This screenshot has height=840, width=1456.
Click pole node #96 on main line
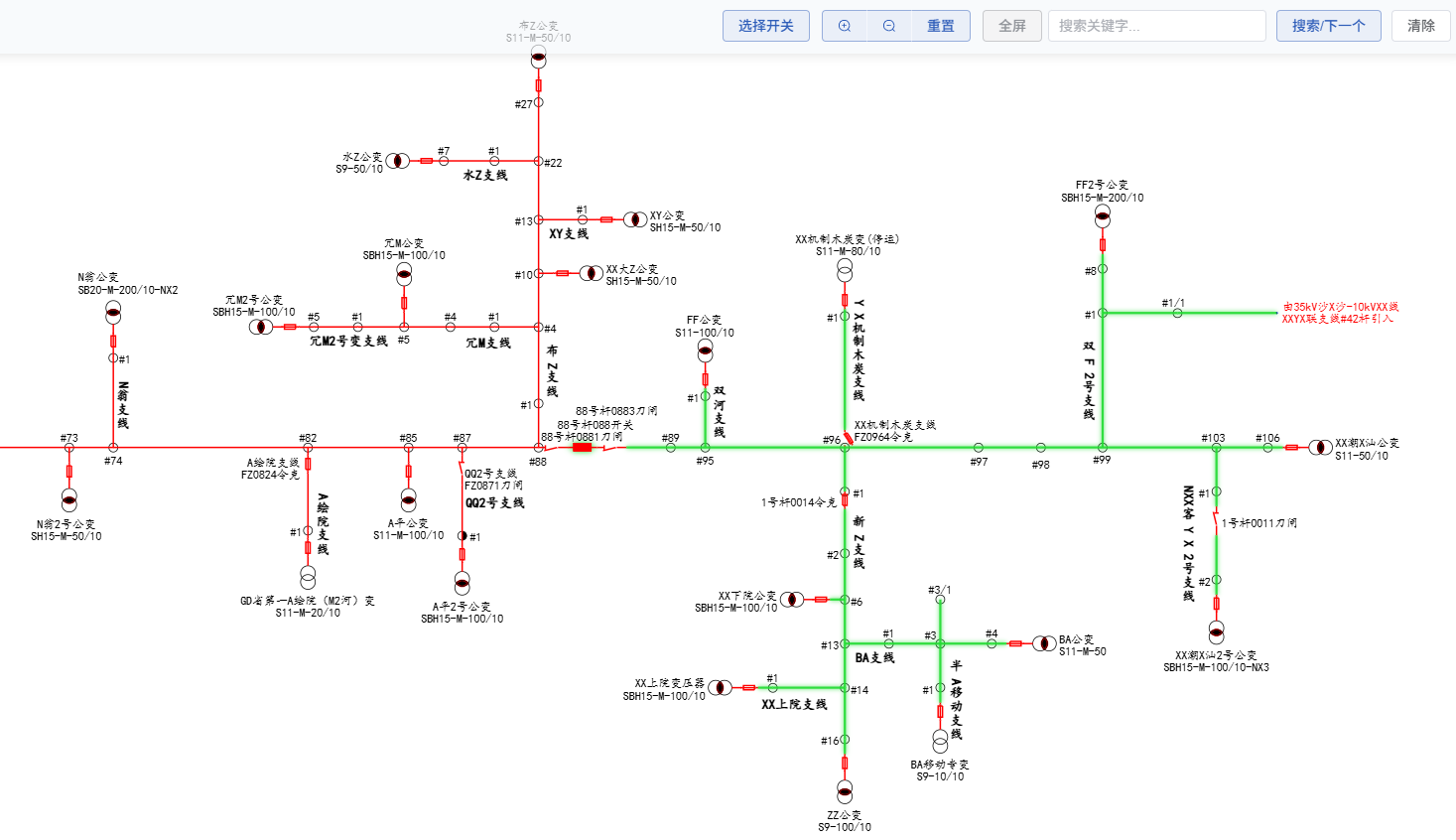click(845, 448)
